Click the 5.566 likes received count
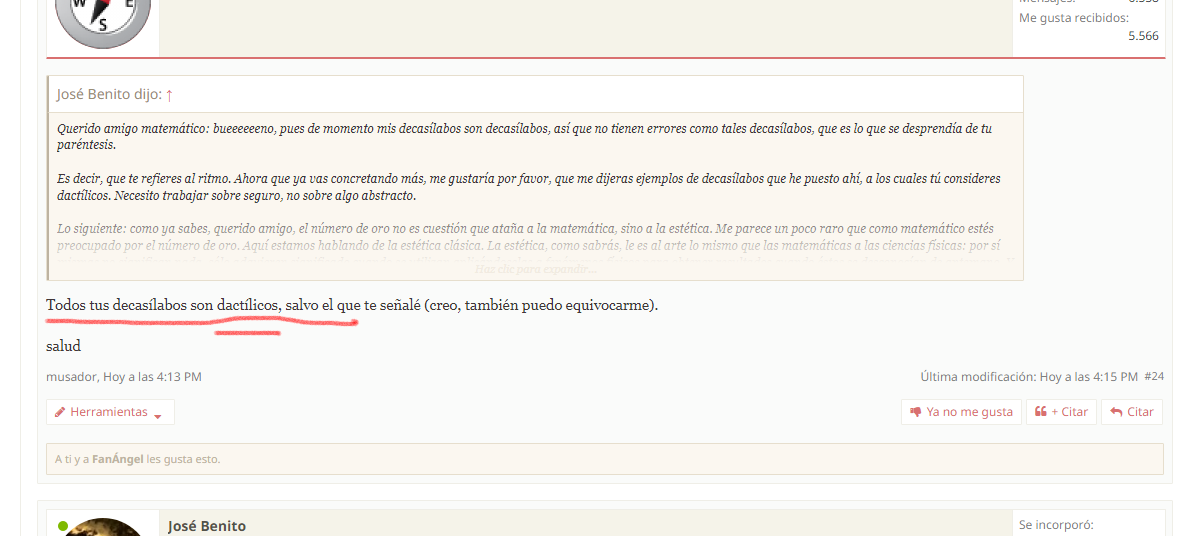The image size is (1188, 536). point(1143,36)
